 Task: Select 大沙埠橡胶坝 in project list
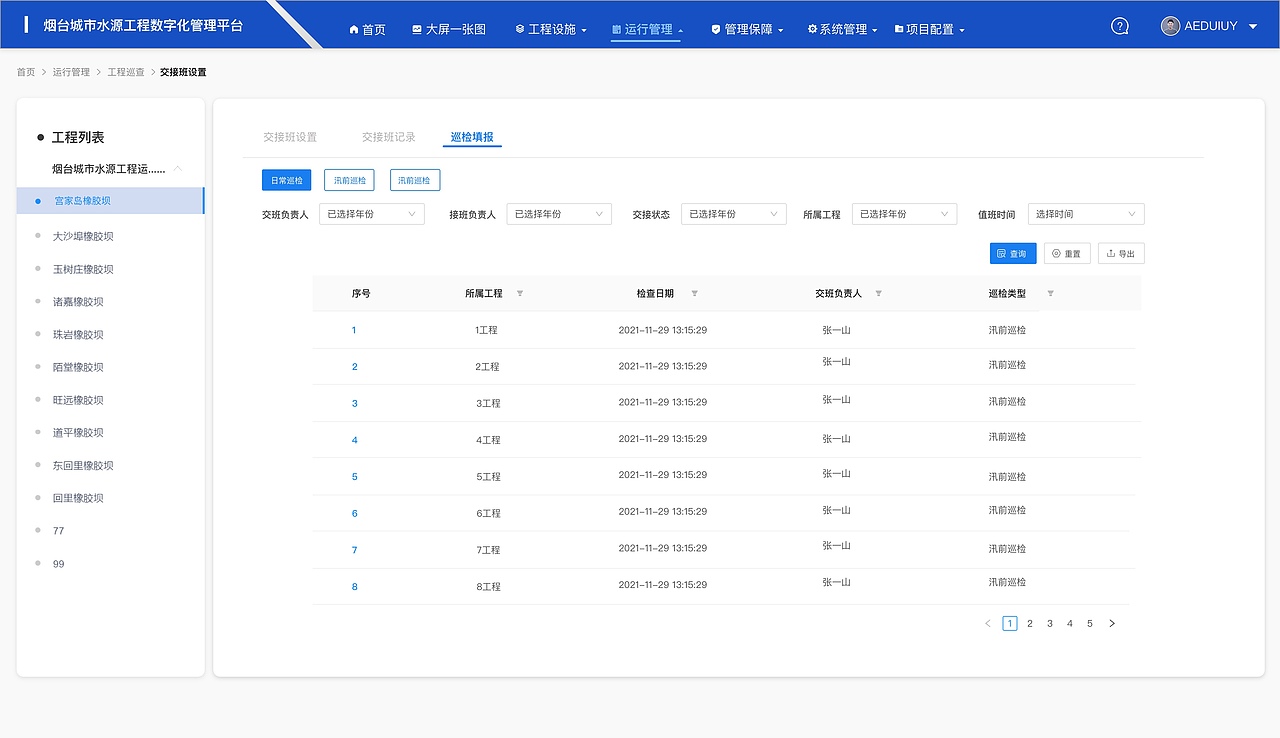[83, 237]
